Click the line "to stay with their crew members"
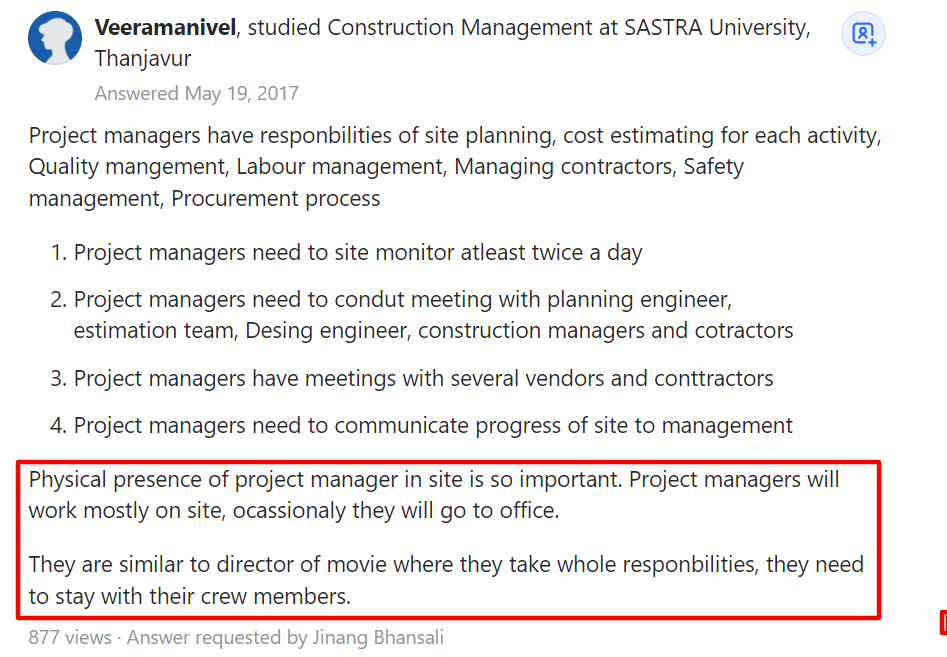Viewport: 947px width, 657px height. pos(190,598)
